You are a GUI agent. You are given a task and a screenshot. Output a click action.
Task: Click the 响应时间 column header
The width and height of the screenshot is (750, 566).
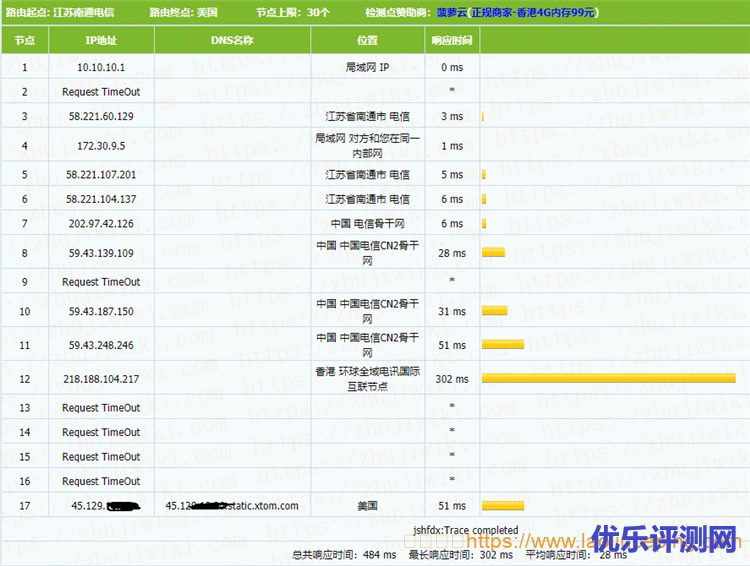452,41
